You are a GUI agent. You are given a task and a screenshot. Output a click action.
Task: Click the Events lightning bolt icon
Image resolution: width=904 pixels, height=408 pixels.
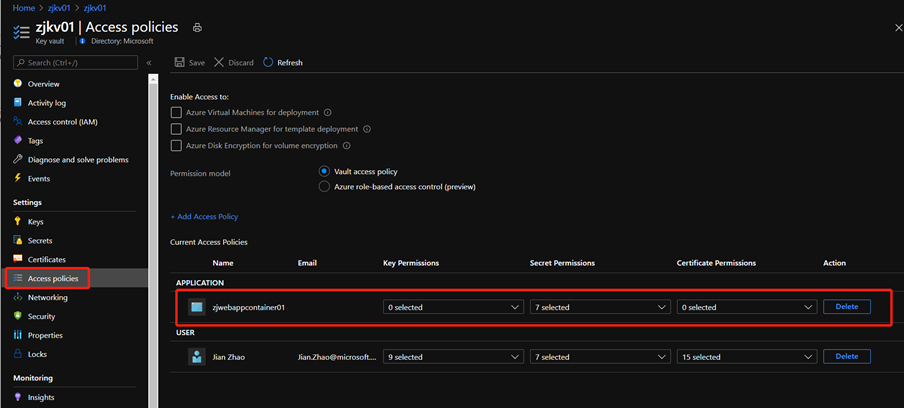(17, 179)
